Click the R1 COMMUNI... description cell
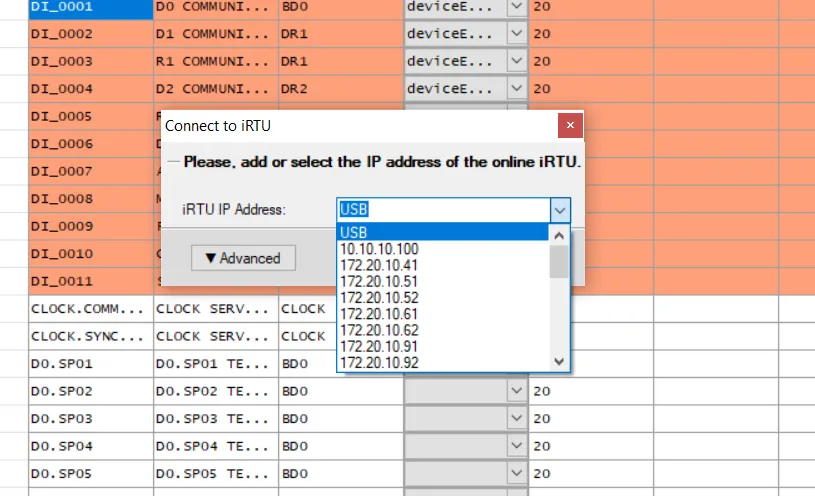This screenshot has height=496, width=815. (x=216, y=61)
